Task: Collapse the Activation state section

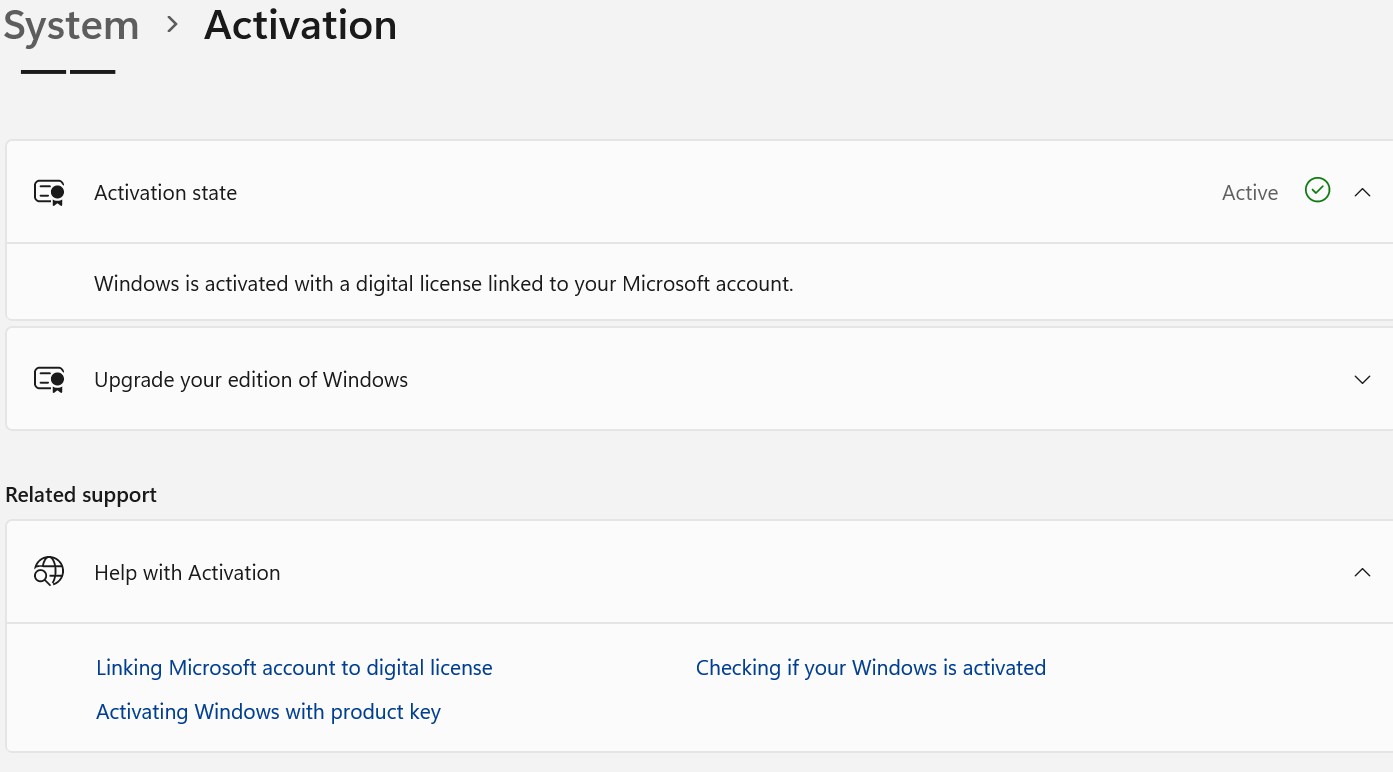Action: [x=1362, y=191]
